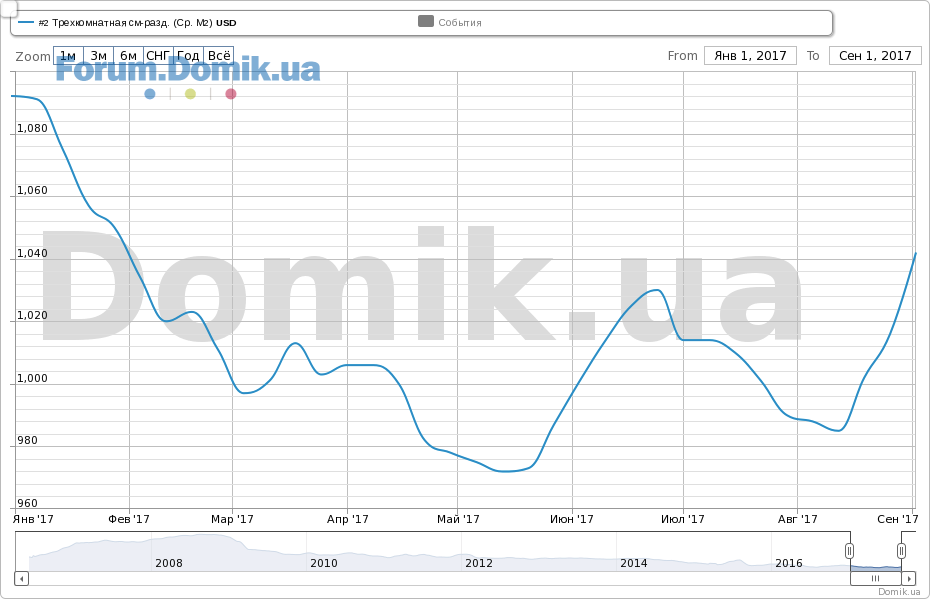Click the 1,020 y-axis value
931x600 pixels.
click(32, 316)
